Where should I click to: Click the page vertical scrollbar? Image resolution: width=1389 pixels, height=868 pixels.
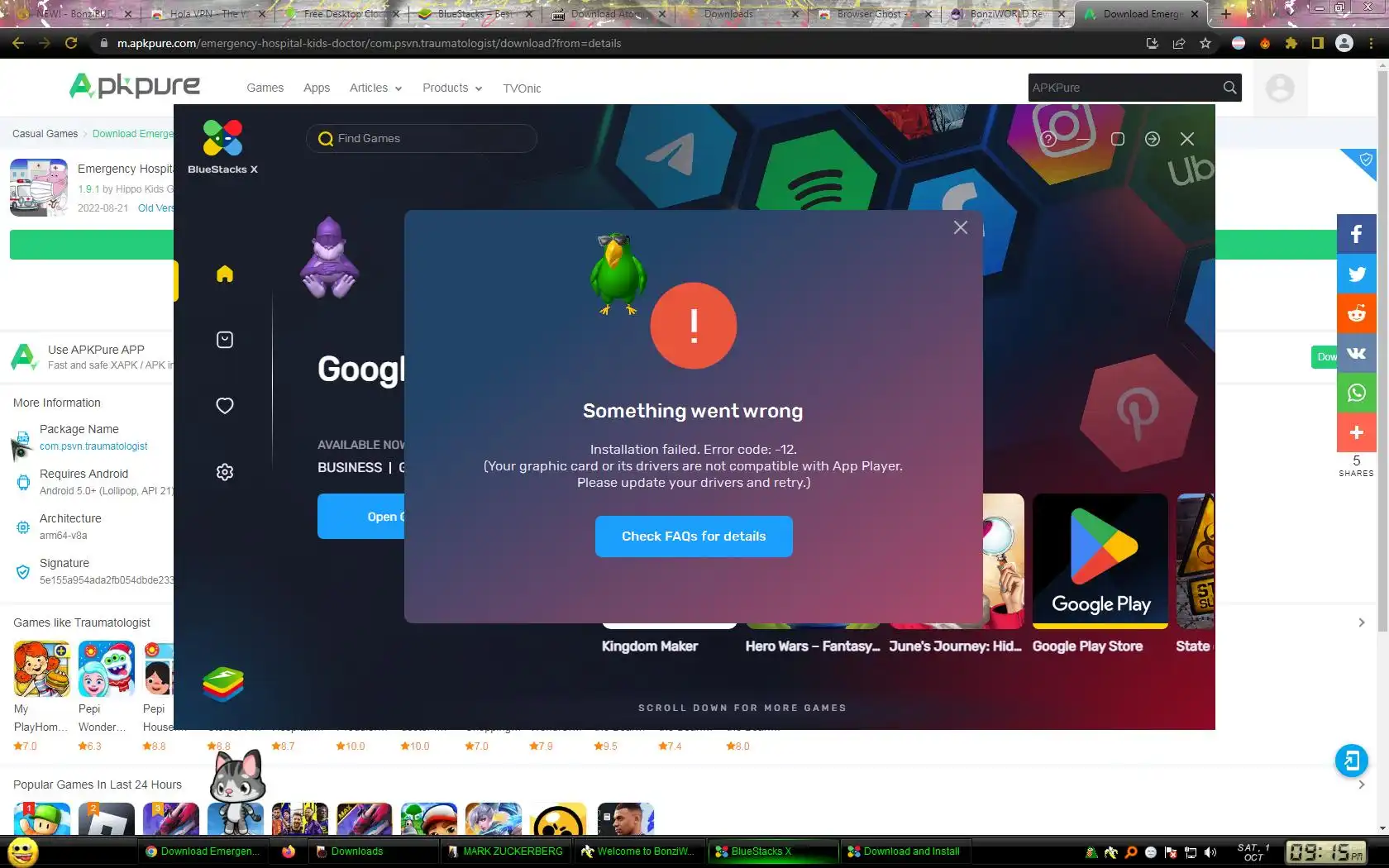[1382, 351]
